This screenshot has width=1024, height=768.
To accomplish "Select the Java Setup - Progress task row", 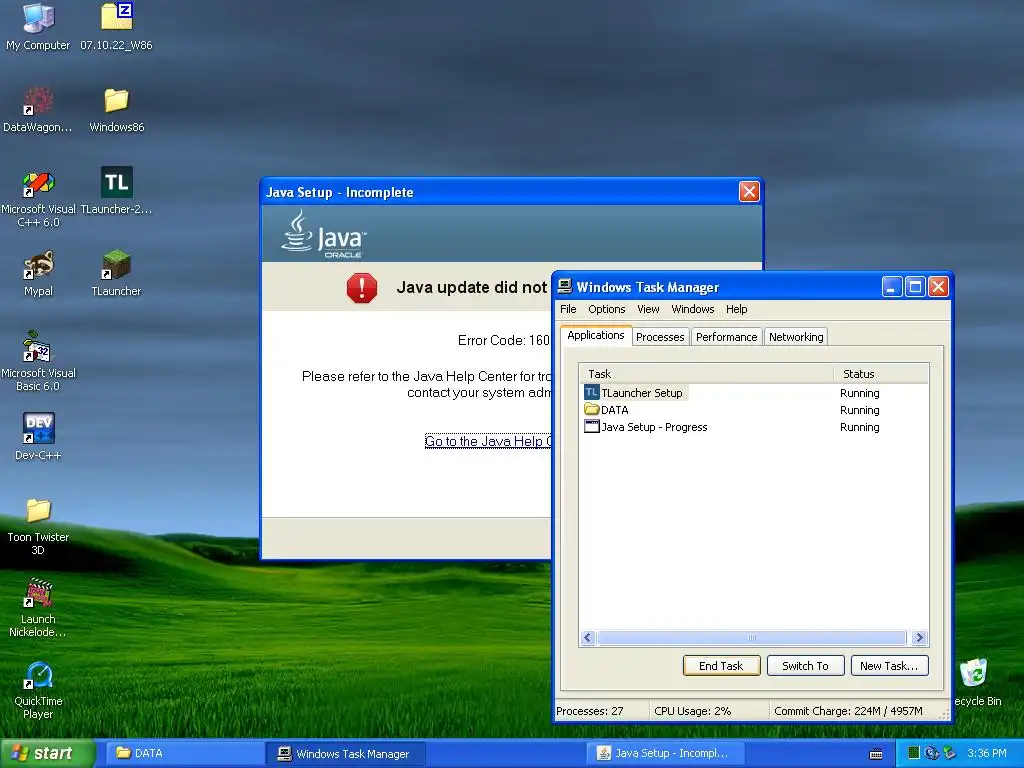I will tap(754, 426).
